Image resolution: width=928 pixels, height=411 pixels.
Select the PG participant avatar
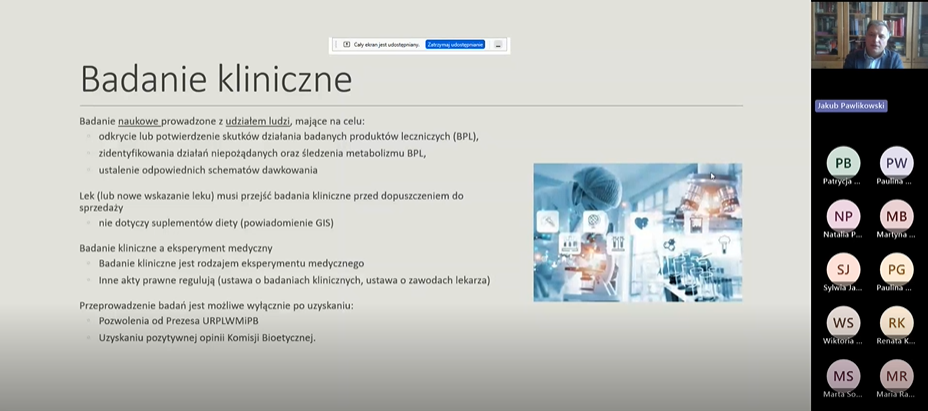[x=896, y=269]
